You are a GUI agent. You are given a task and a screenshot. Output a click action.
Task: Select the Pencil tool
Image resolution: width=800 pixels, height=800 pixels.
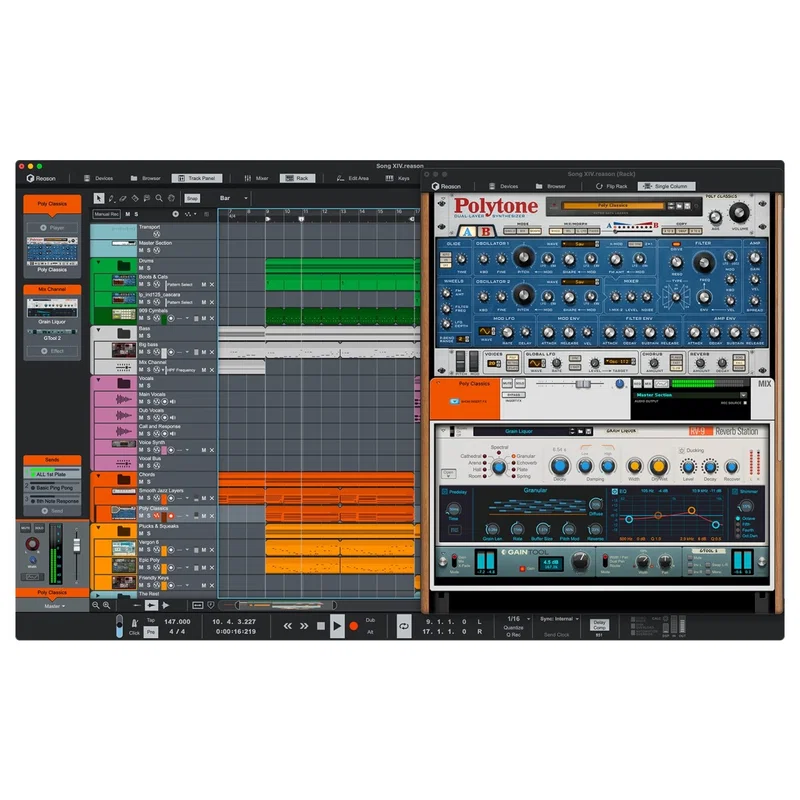coord(111,198)
